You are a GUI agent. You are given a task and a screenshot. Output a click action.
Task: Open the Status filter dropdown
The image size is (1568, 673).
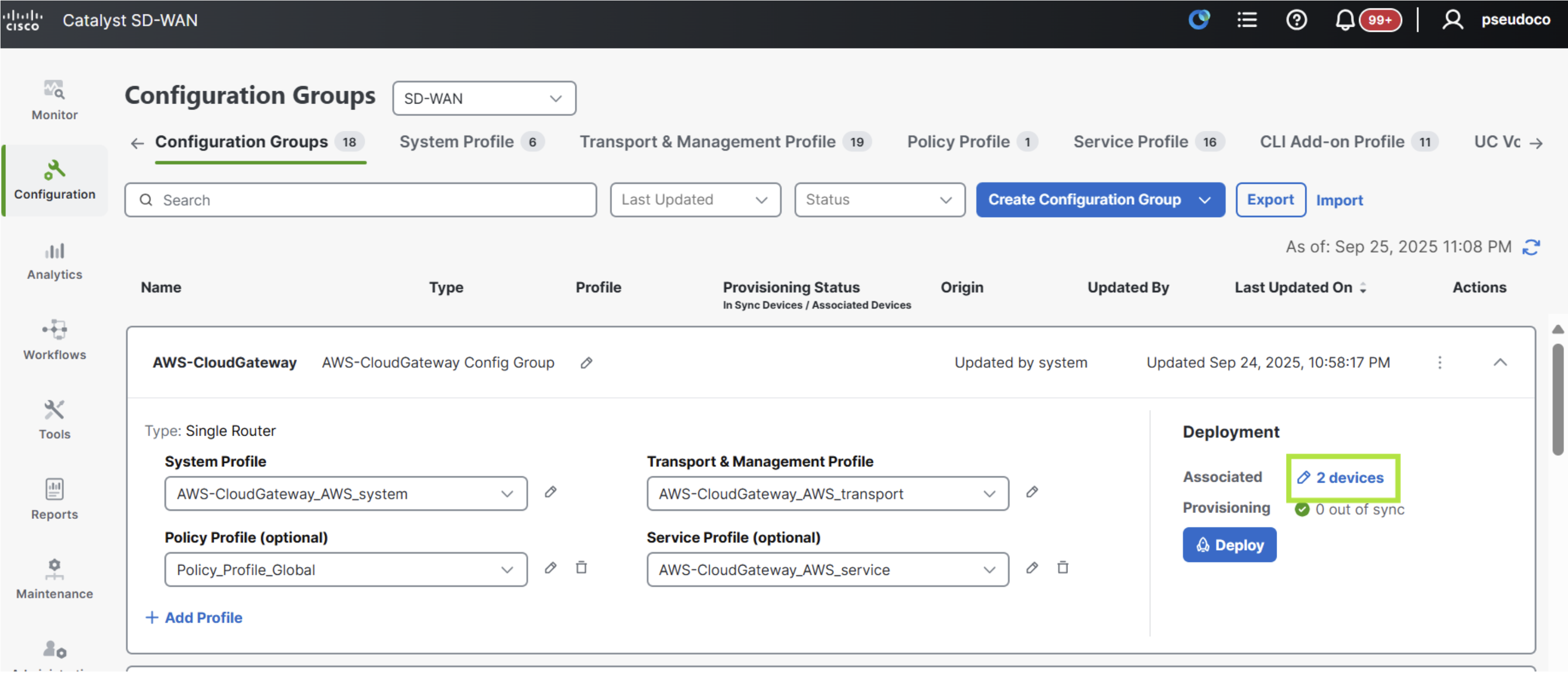880,200
